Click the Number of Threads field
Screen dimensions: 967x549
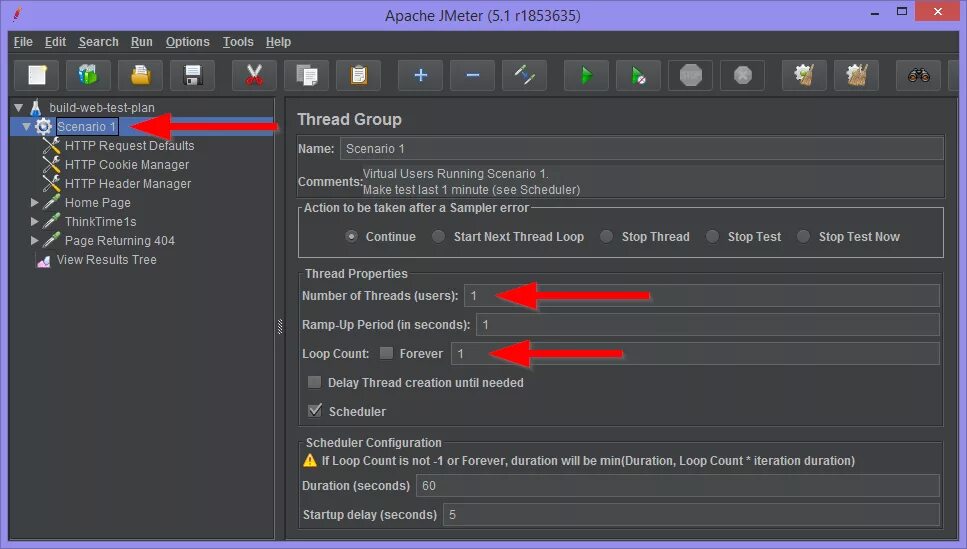(701, 295)
